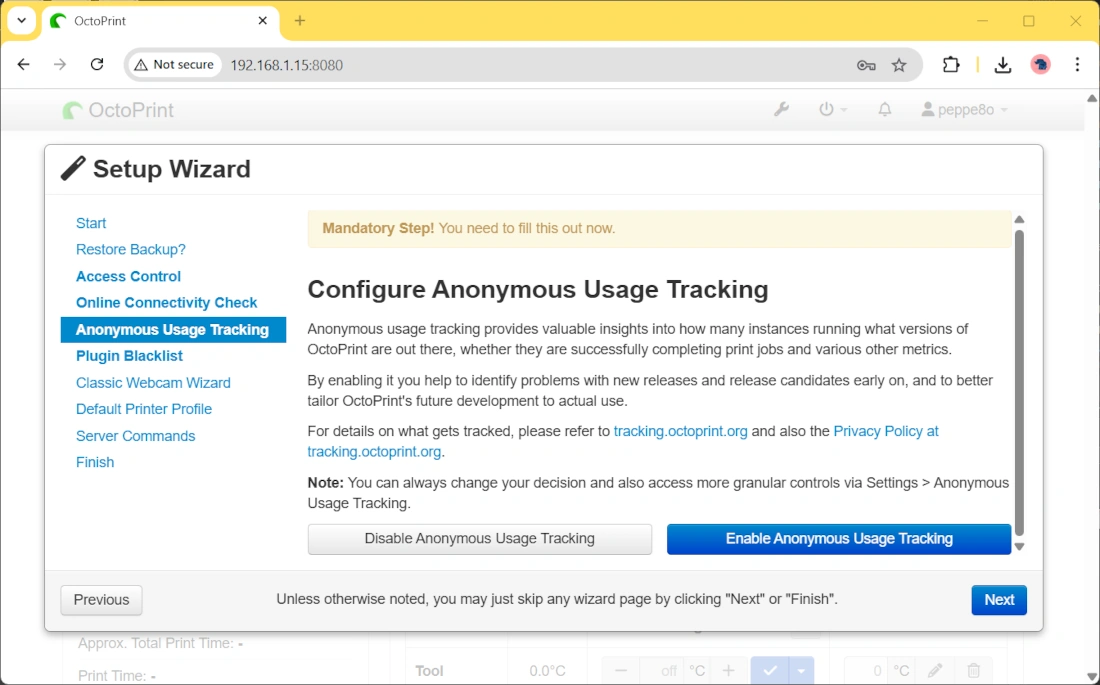Image resolution: width=1100 pixels, height=685 pixels.
Task: Click the Tool offset pencil icon
Action: pos(934,671)
